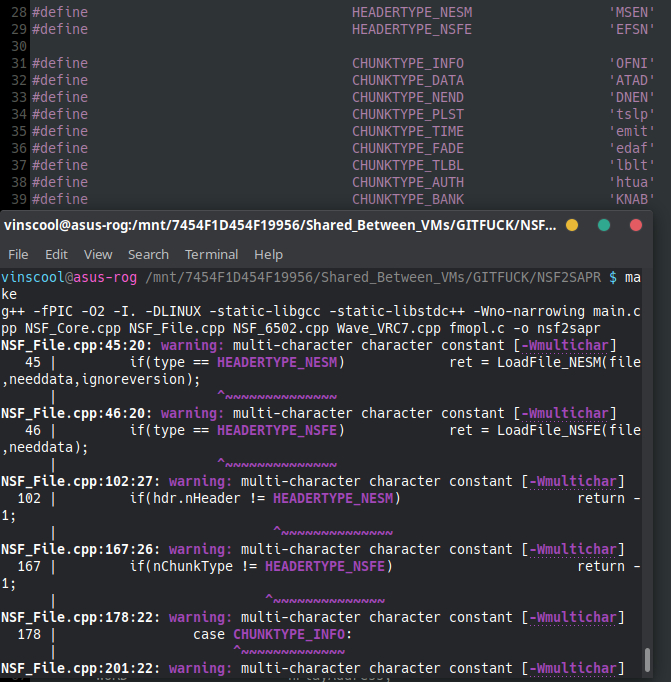This screenshot has width=671, height=682.
Task: Maximize terminal with the green button
Action: point(604,226)
